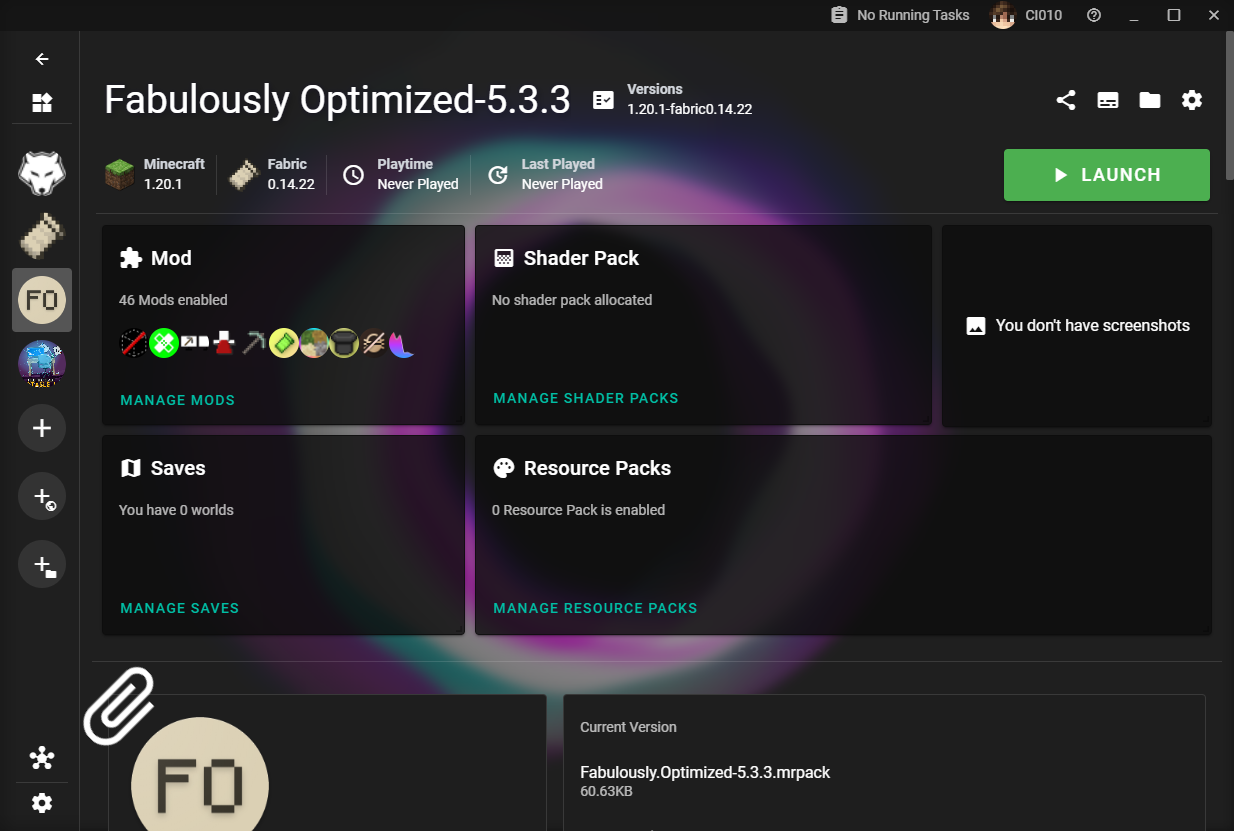Click the crossed-out bug mod icon
Screen dimensions: 1234x831
[x=375, y=343]
